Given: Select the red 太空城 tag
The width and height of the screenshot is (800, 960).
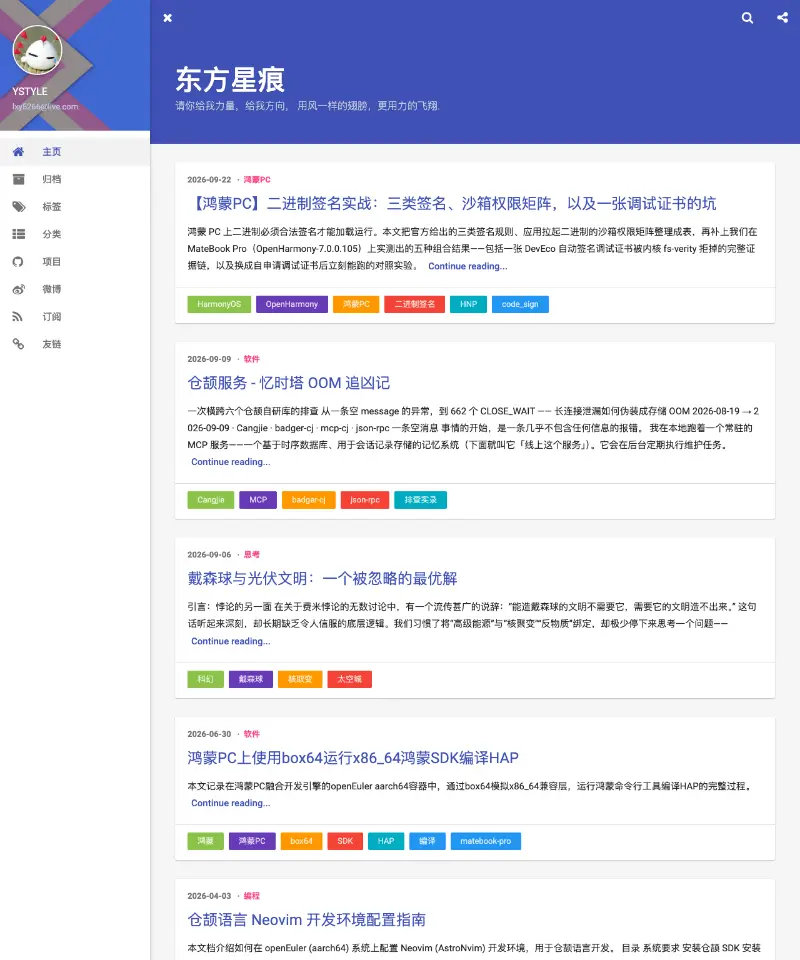Looking at the screenshot, I should click(350, 679).
